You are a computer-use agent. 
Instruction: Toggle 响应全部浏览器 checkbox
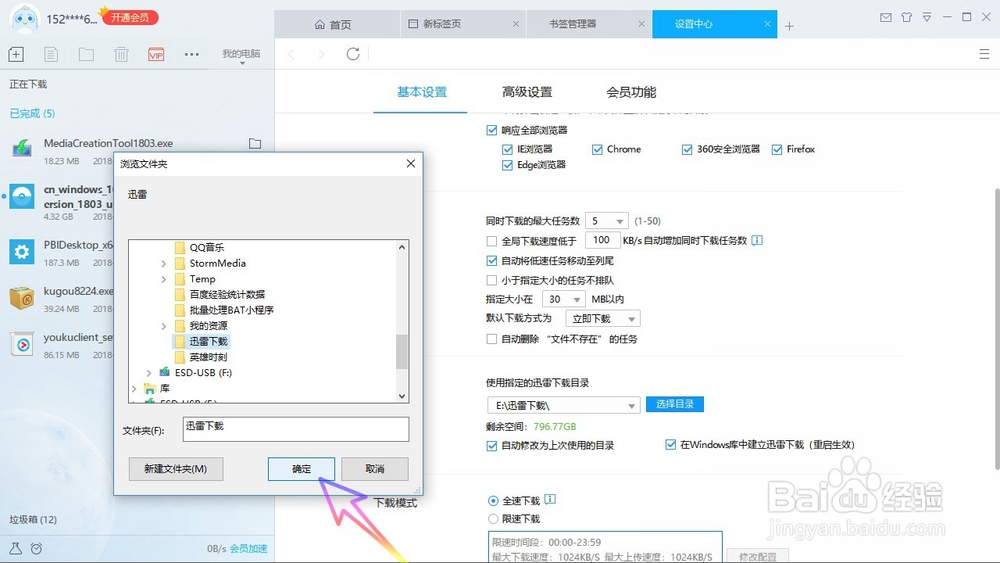pyautogui.click(x=492, y=130)
